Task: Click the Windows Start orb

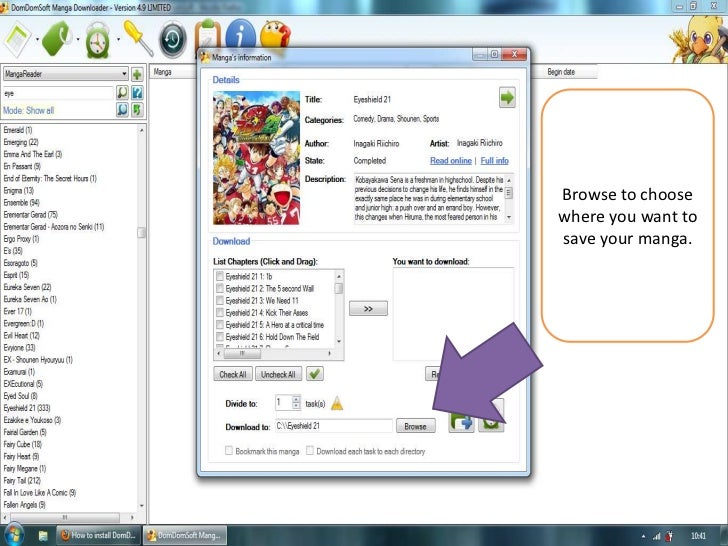Action: point(13,535)
